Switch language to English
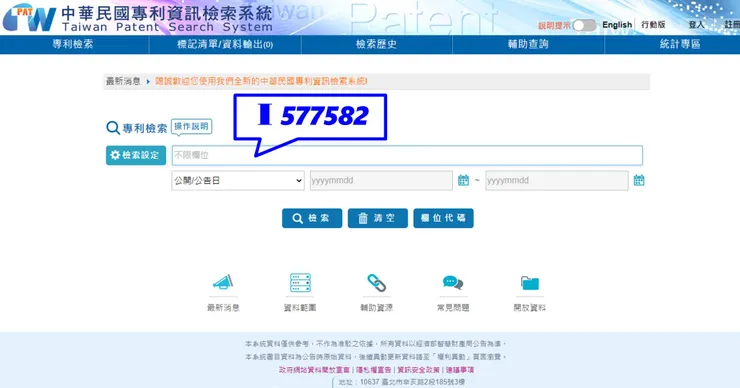 coord(617,25)
